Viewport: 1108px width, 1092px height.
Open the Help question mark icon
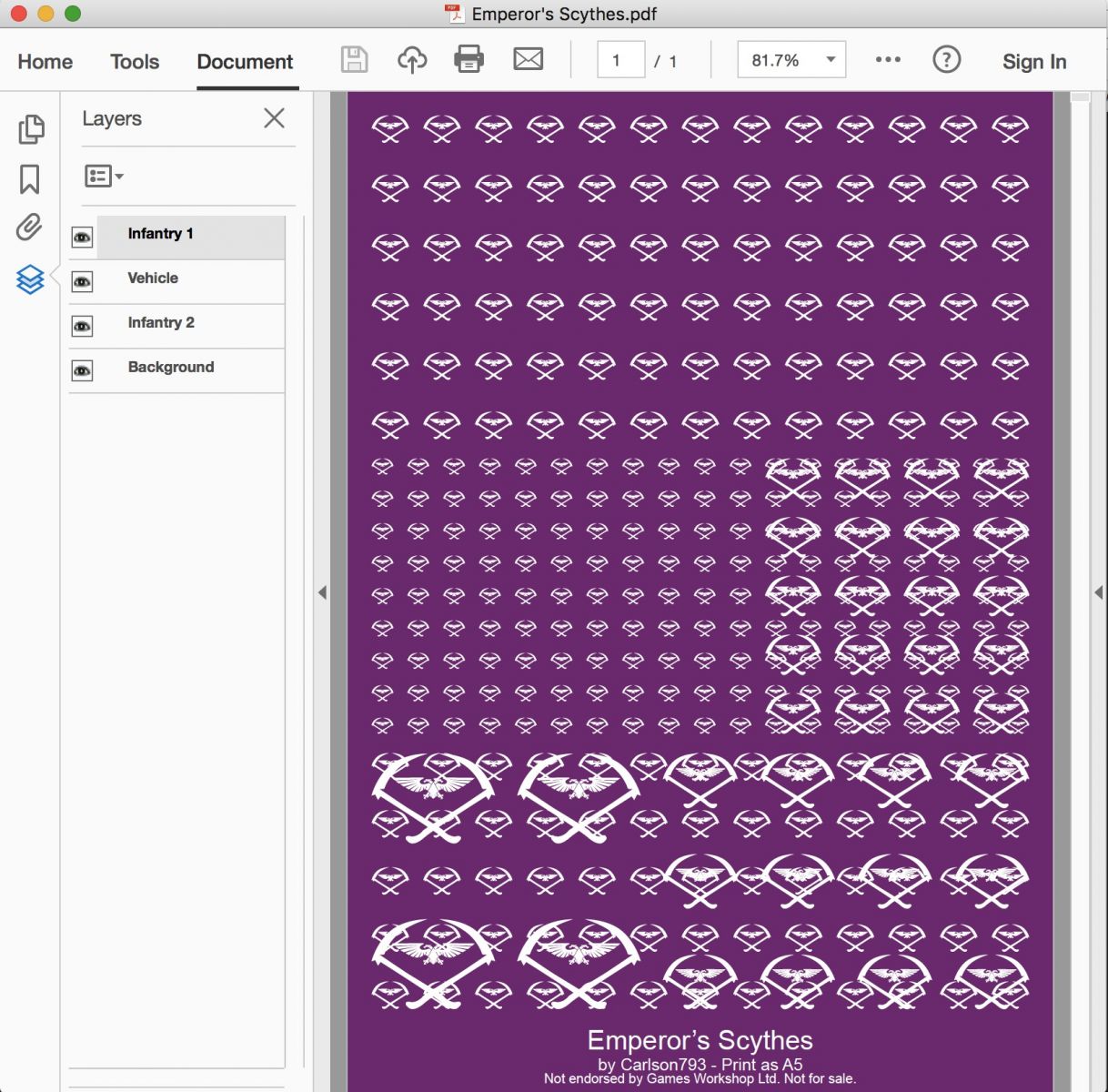946,60
